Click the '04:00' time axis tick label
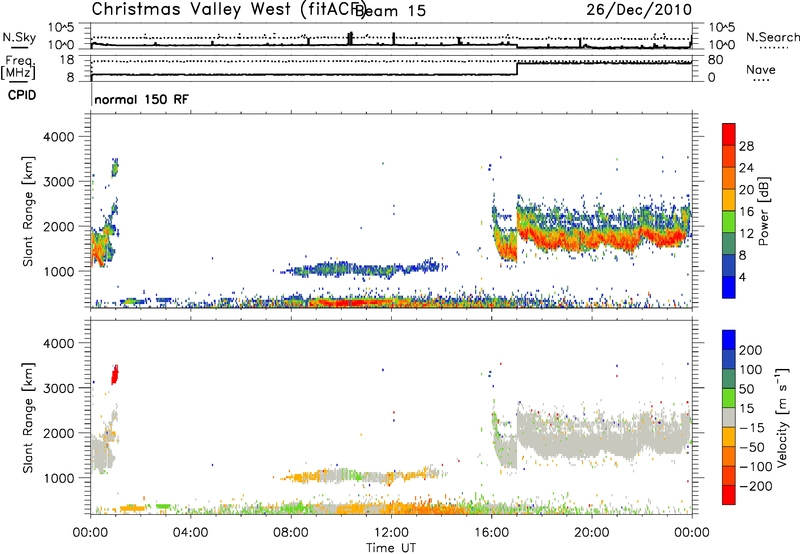This screenshot has width=800, height=554. point(190,533)
